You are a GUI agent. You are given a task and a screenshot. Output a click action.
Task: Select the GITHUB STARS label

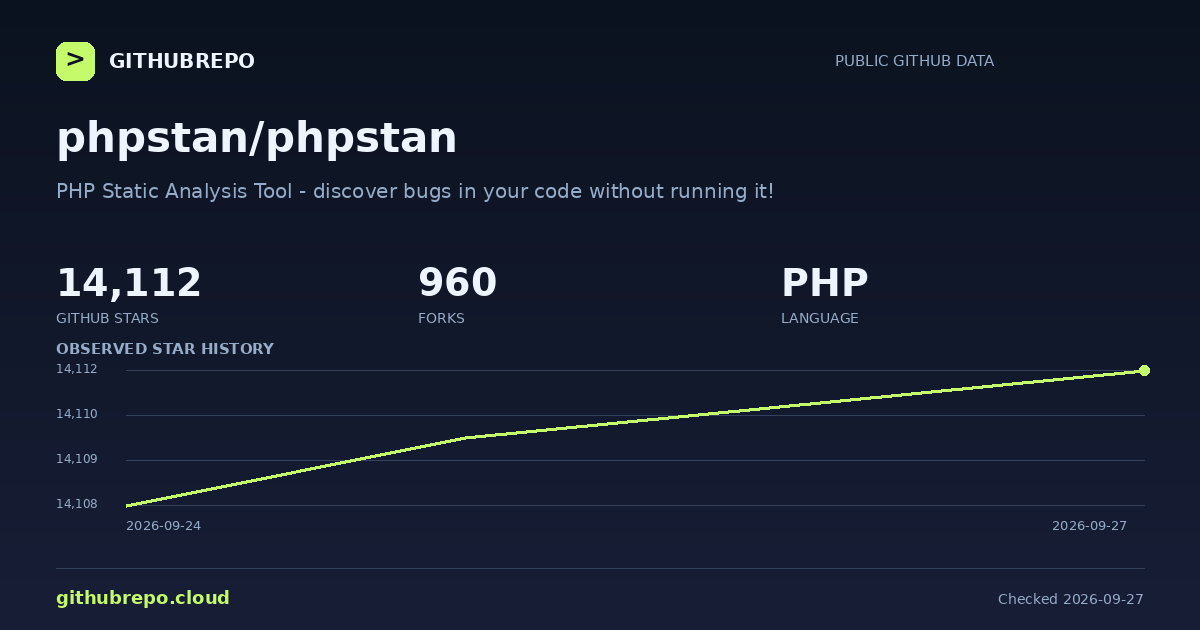tap(107, 318)
